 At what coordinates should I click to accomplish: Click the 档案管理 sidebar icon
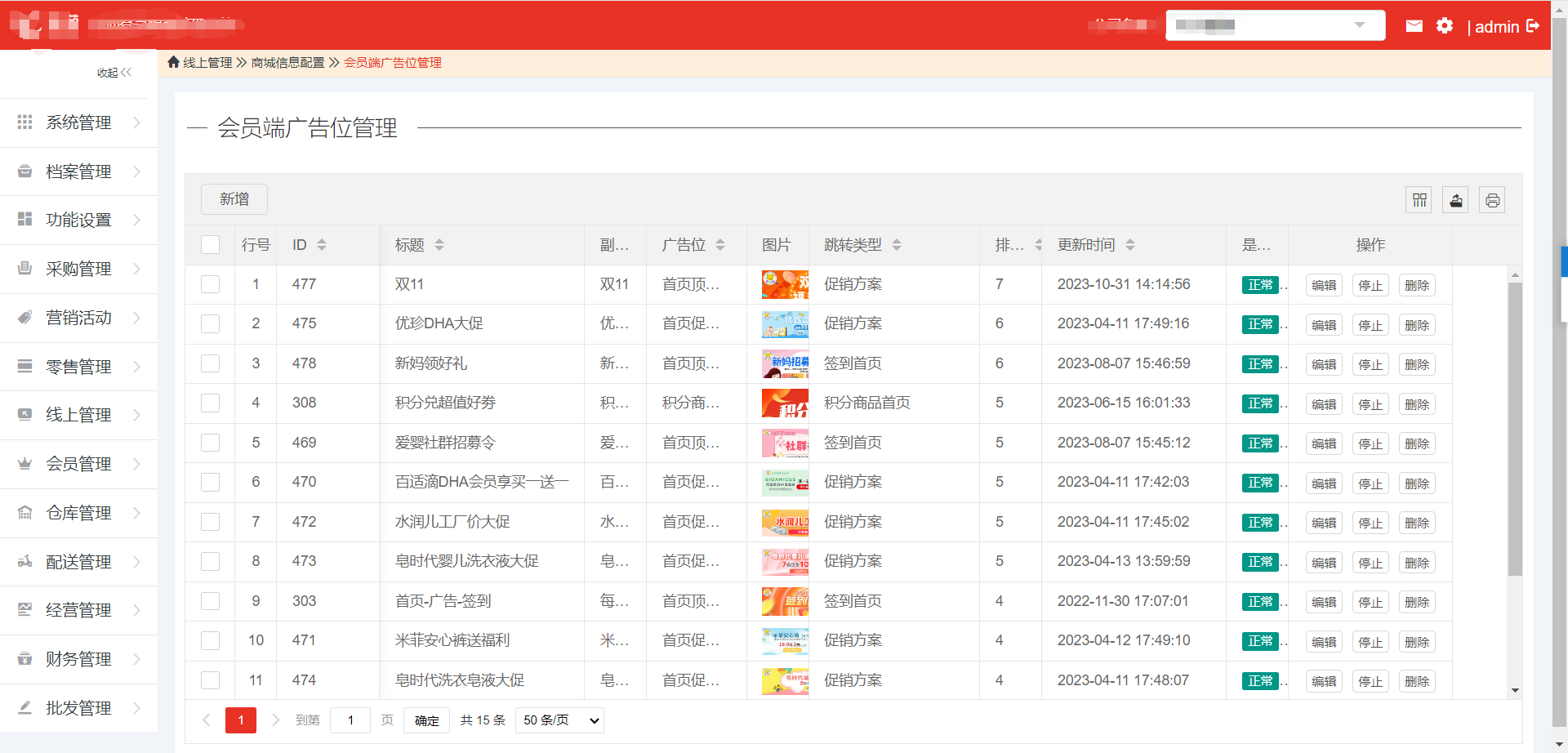[x=25, y=171]
